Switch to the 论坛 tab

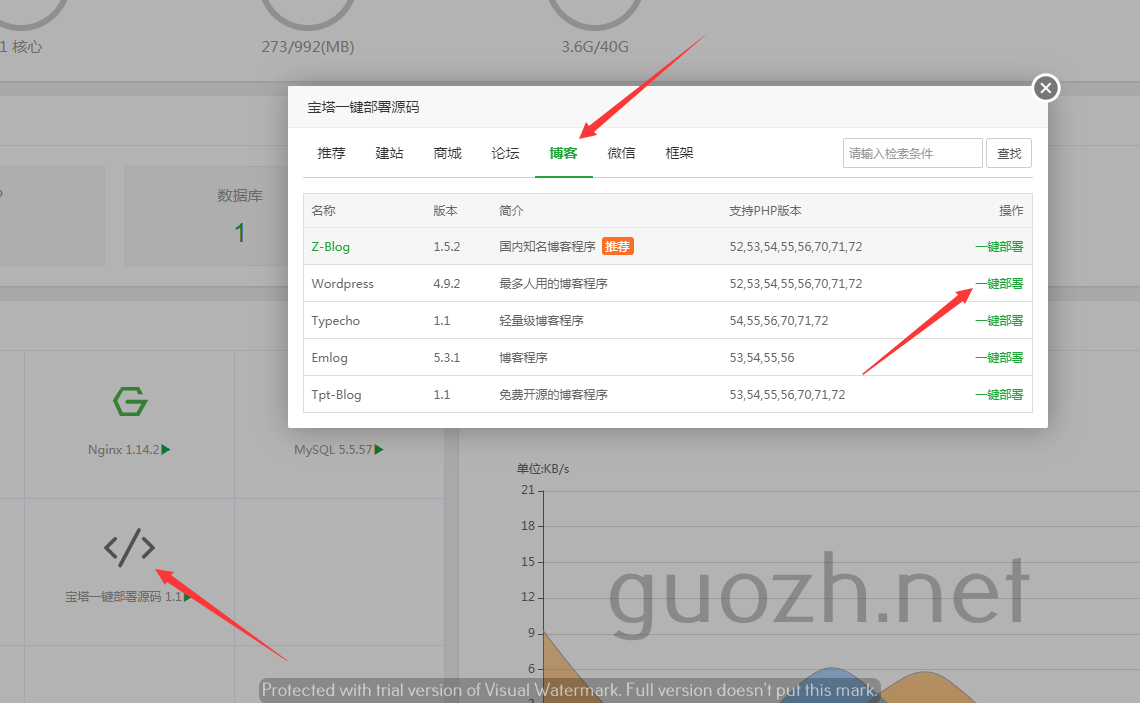click(505, 153)
